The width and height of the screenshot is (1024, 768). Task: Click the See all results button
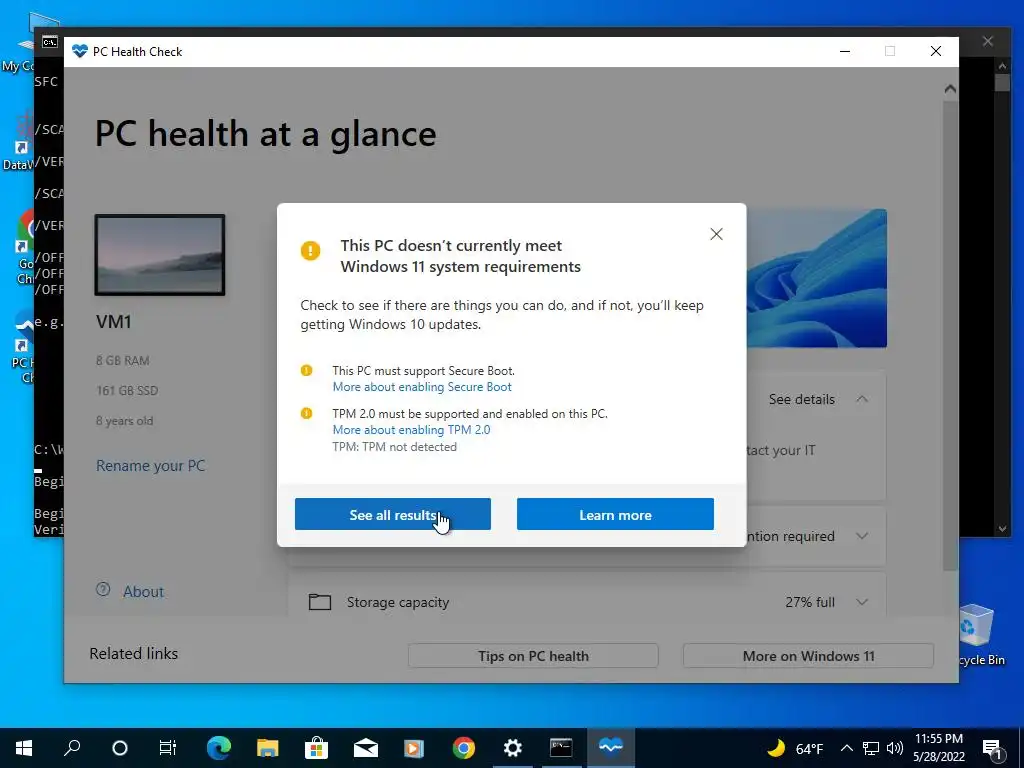pos(392,514)
